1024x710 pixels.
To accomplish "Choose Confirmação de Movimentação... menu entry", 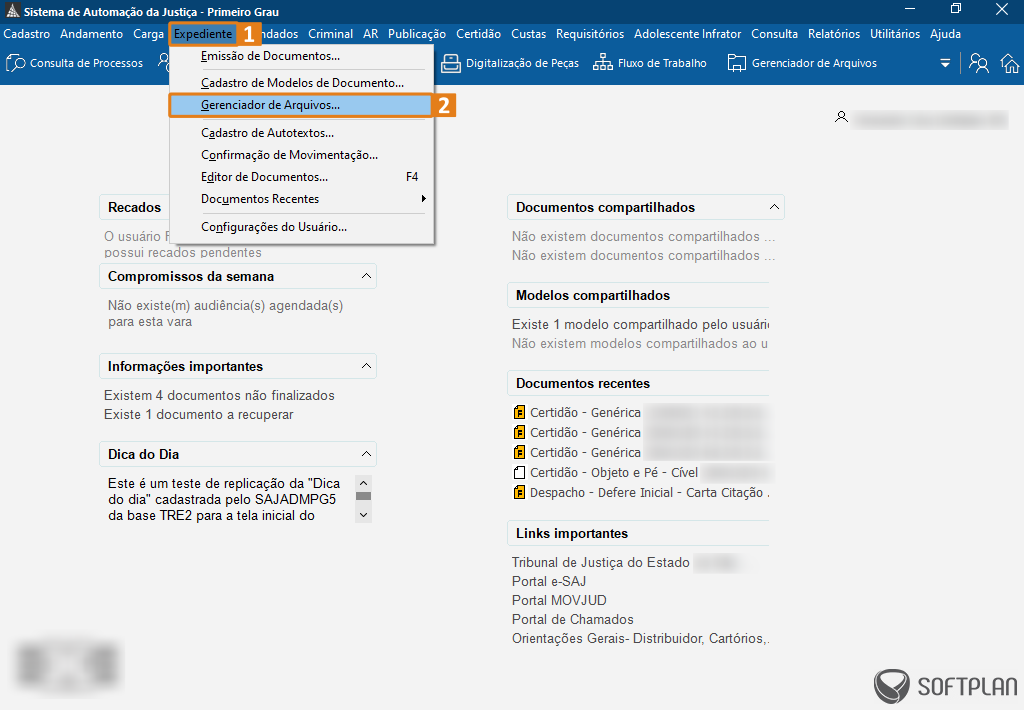I will pos(301,155).
